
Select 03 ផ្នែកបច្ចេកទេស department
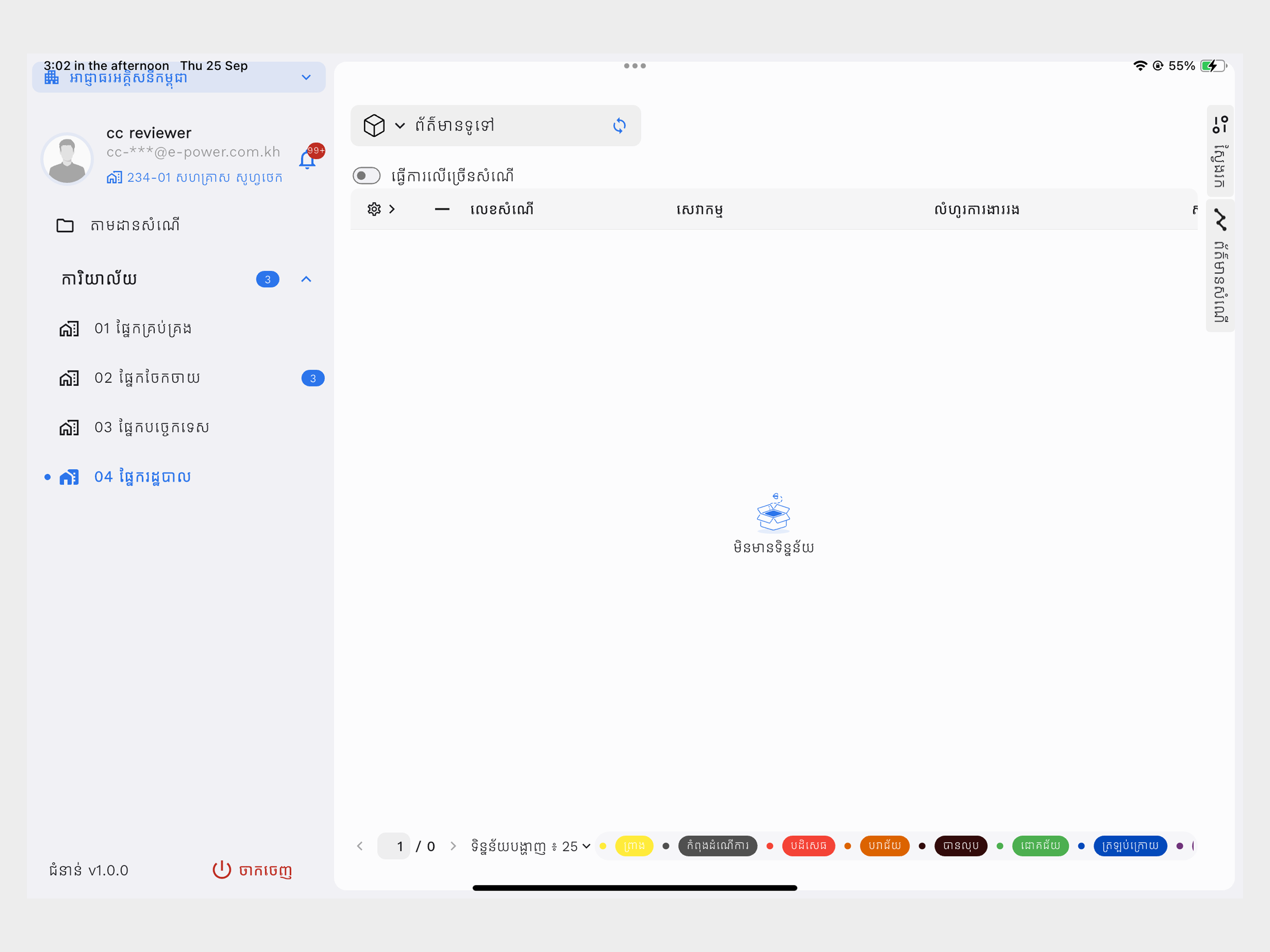pos(152,428)
